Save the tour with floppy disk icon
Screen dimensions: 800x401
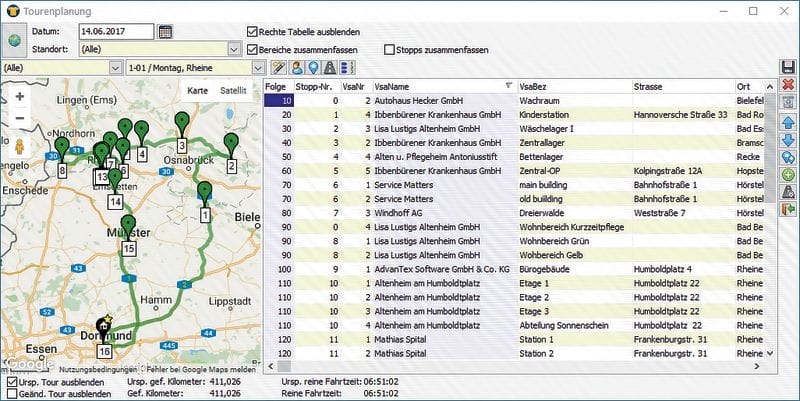click(x=788, y=67)
